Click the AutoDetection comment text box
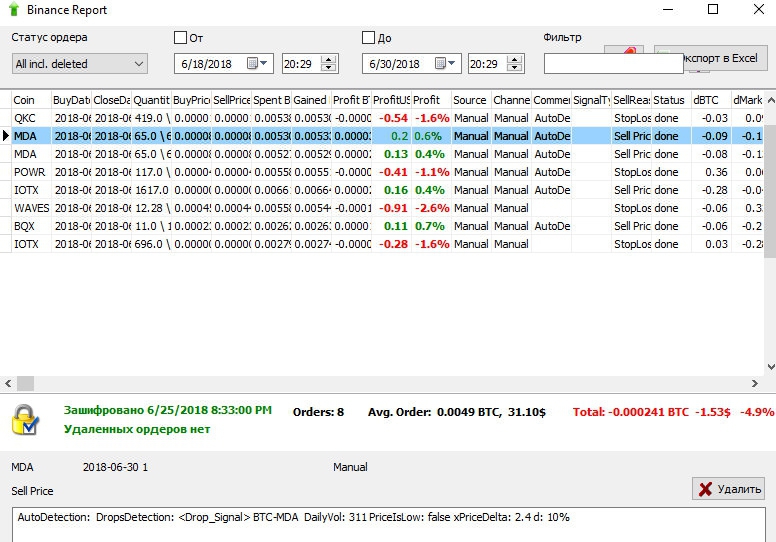The height and width of the screenshot is (542, 776). 388,524
